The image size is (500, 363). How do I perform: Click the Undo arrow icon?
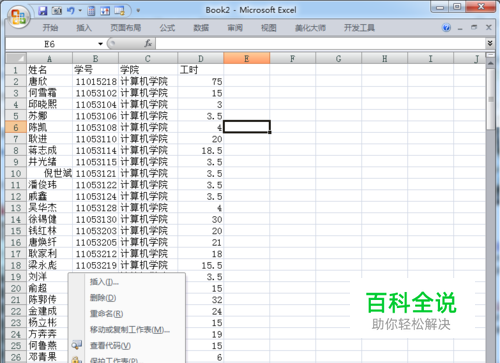(x=70, y=11)
